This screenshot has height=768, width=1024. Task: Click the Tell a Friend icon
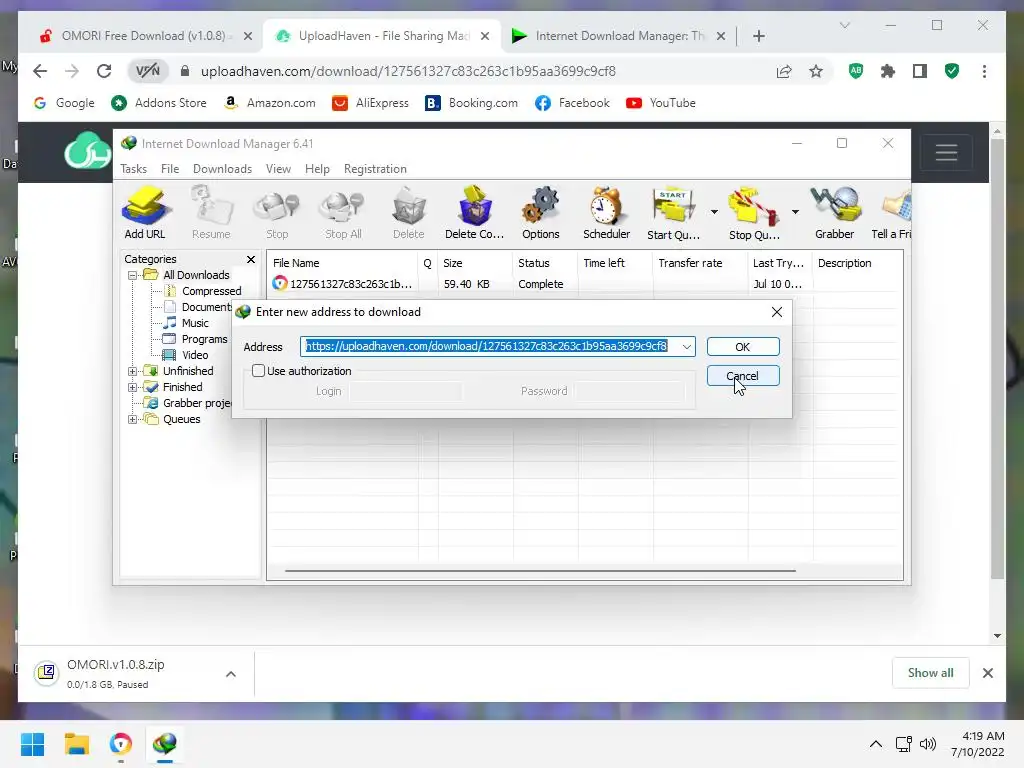click(892, 212)
